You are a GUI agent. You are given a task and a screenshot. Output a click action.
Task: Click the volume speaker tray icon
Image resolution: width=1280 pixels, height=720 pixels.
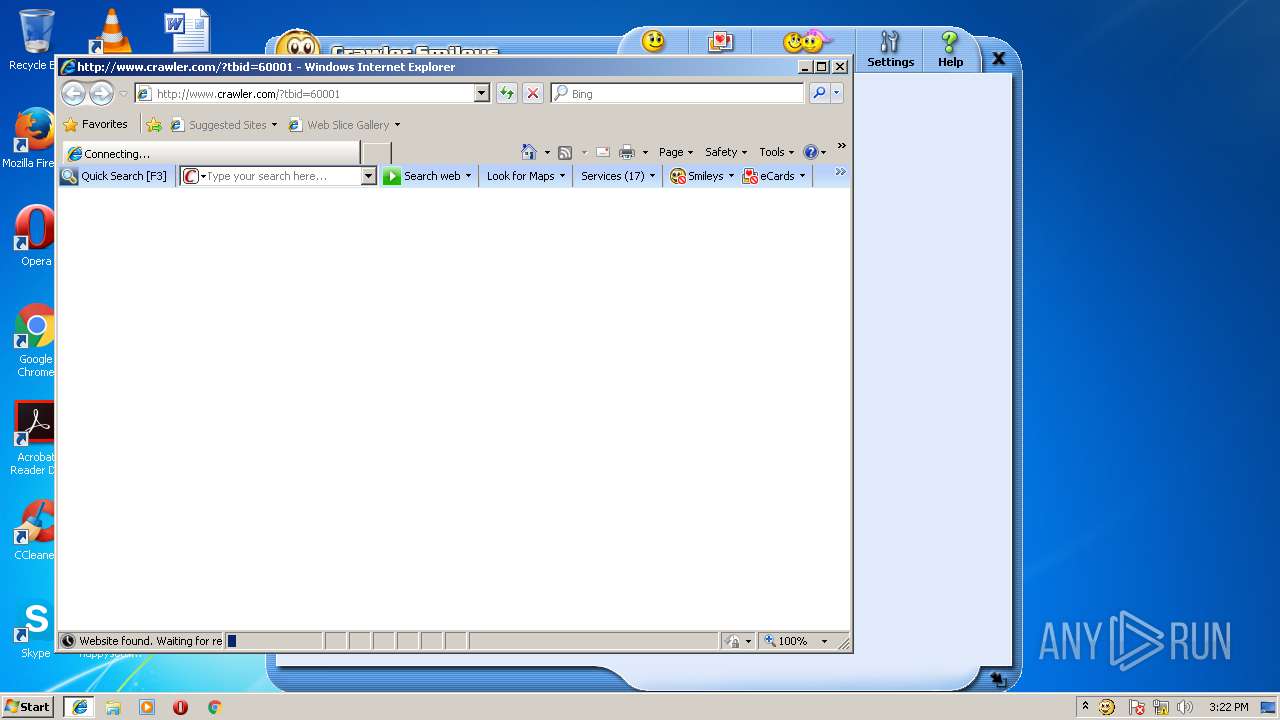point(1185,707)
